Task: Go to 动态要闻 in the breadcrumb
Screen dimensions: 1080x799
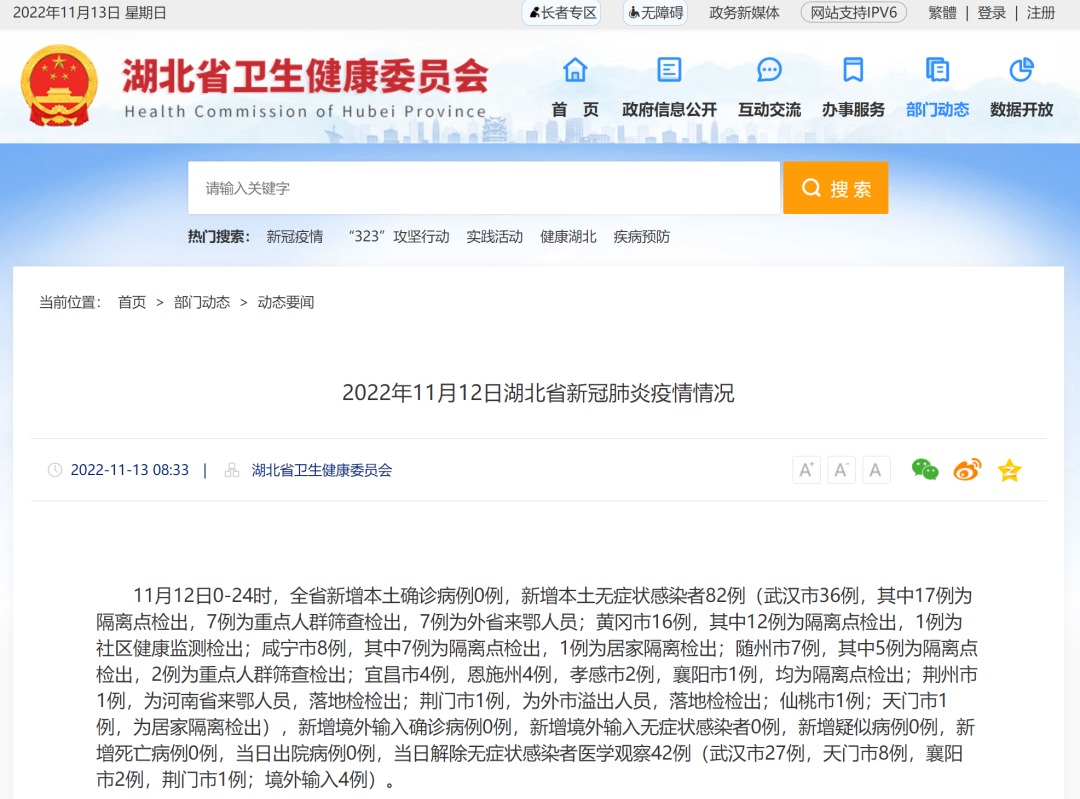Action: pos(286,302)
